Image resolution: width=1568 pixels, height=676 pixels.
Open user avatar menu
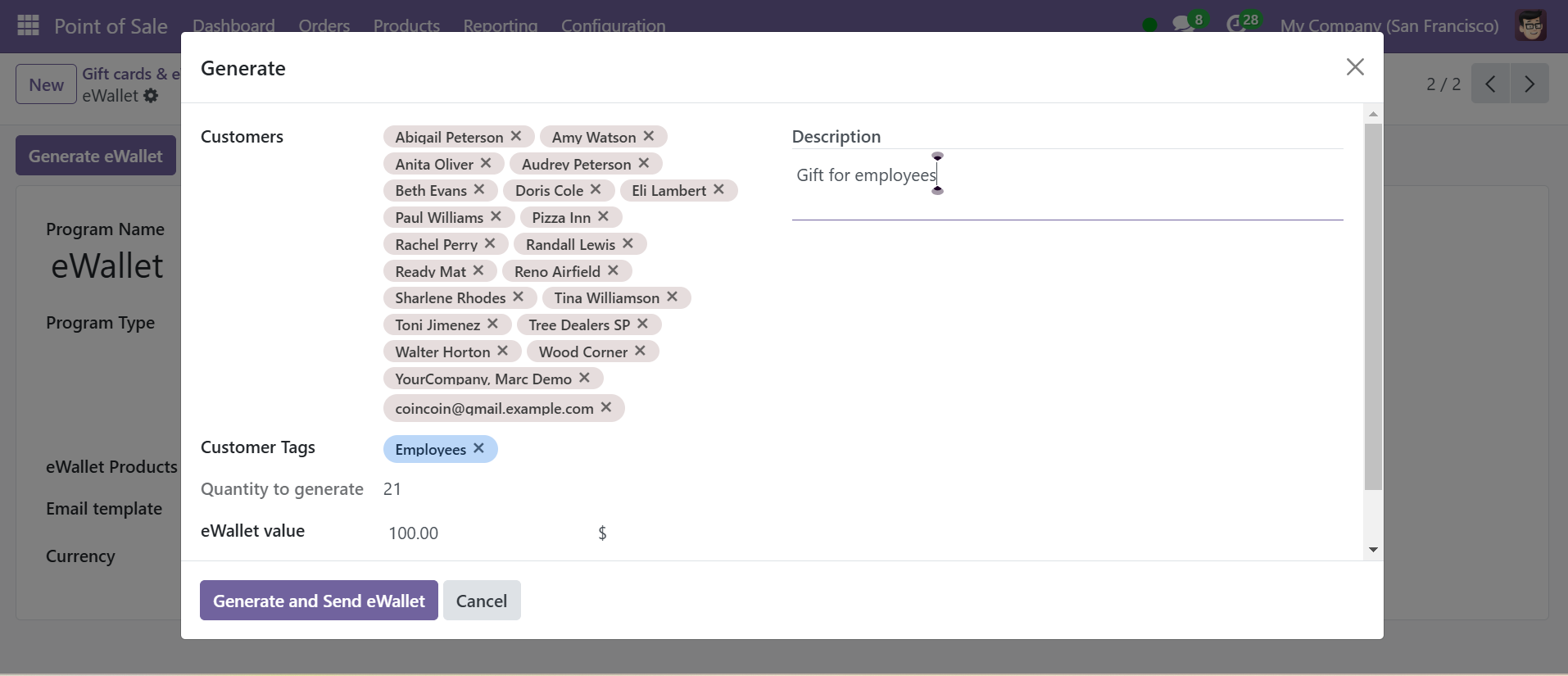pyautogui.click(x=1530, y=25)
